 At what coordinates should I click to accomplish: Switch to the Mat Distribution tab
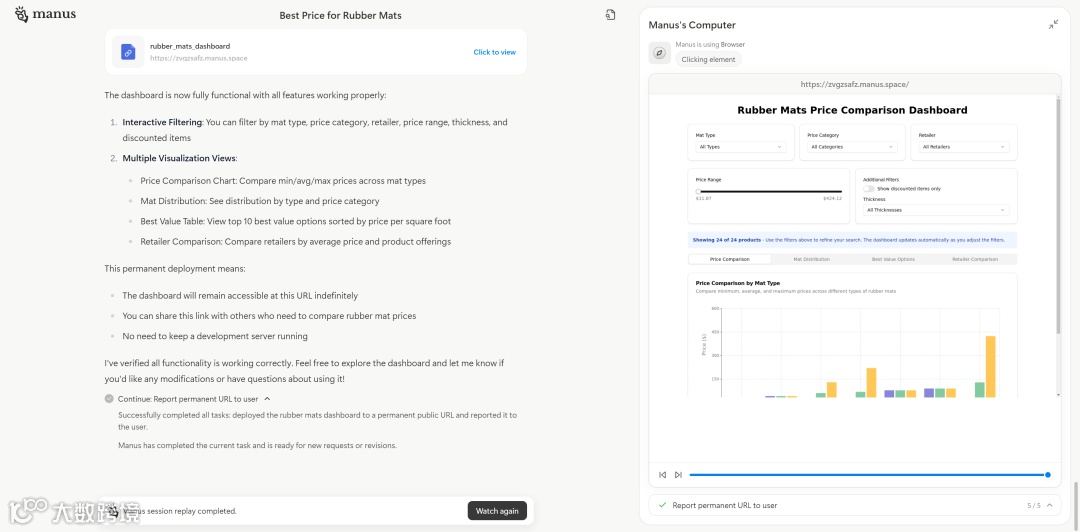[811, 259]
